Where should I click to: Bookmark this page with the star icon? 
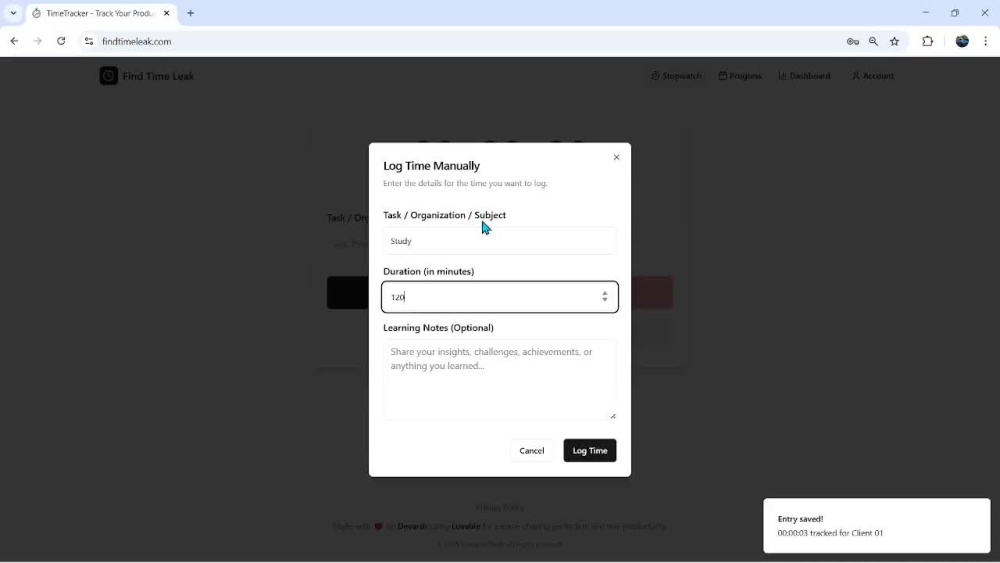895,41
